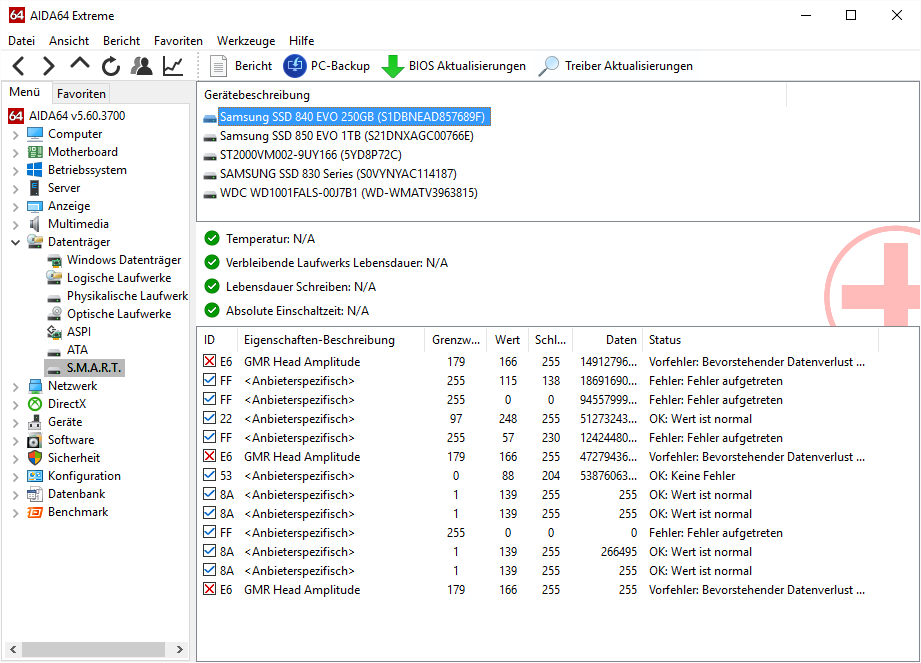Viewport: 921px width, 663px height.
Task: Open the ATA entry
Action: pyautogui.click(x=77, y=350)
